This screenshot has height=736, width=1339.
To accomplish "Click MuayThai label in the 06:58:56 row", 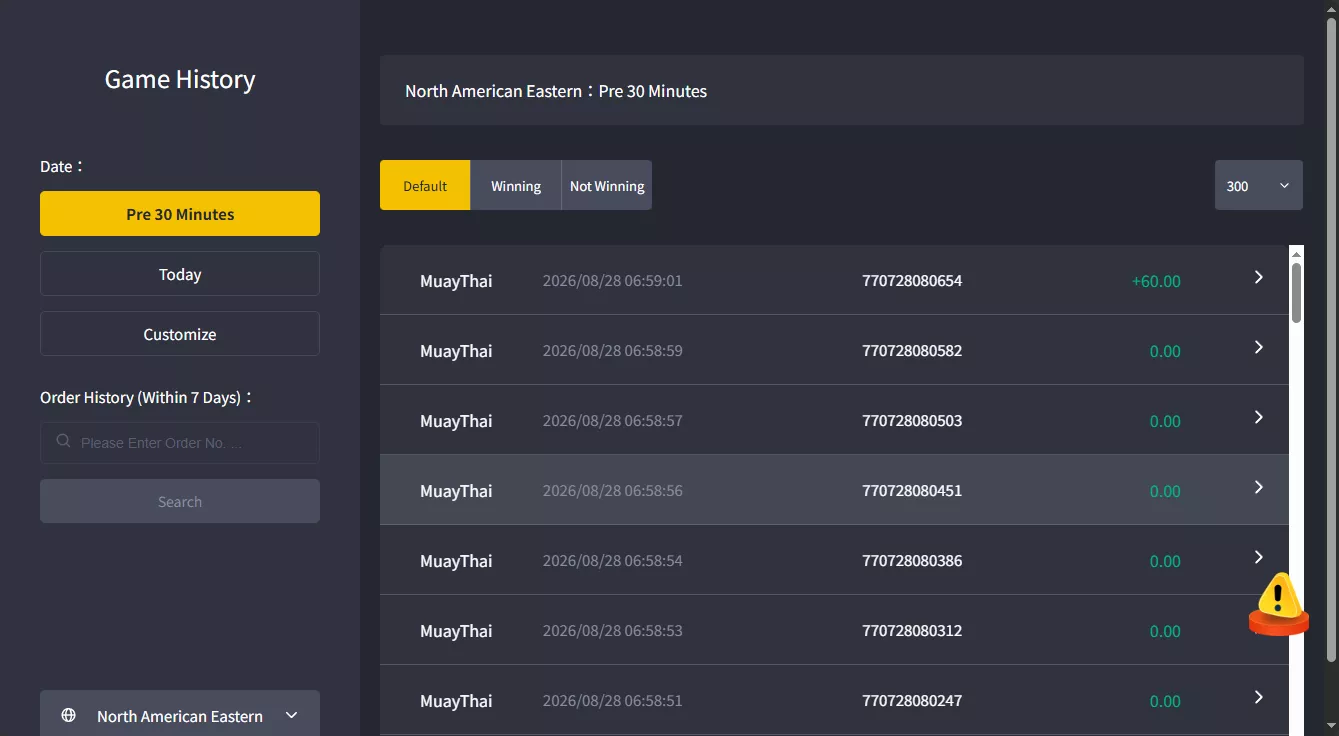I will tap(456, 491).
